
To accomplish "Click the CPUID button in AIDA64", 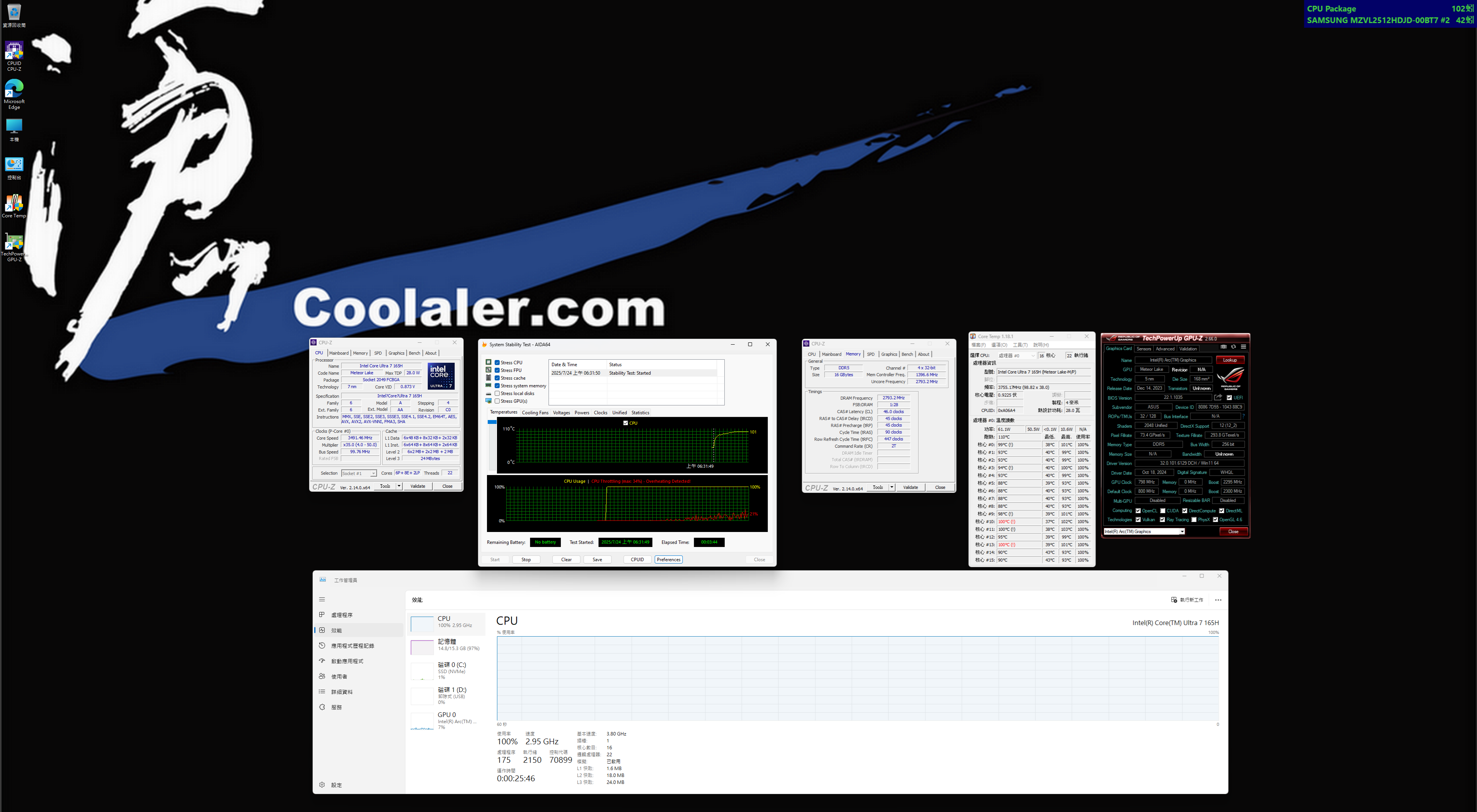I will click(x=637, y=560).
